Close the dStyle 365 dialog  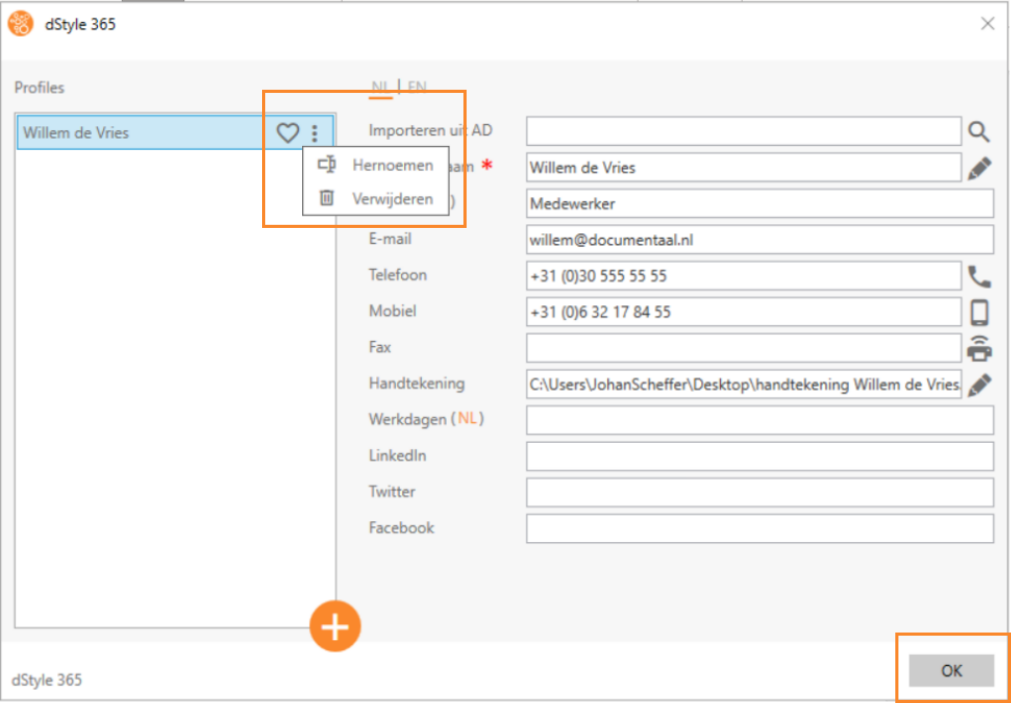(x=987, y=25)
